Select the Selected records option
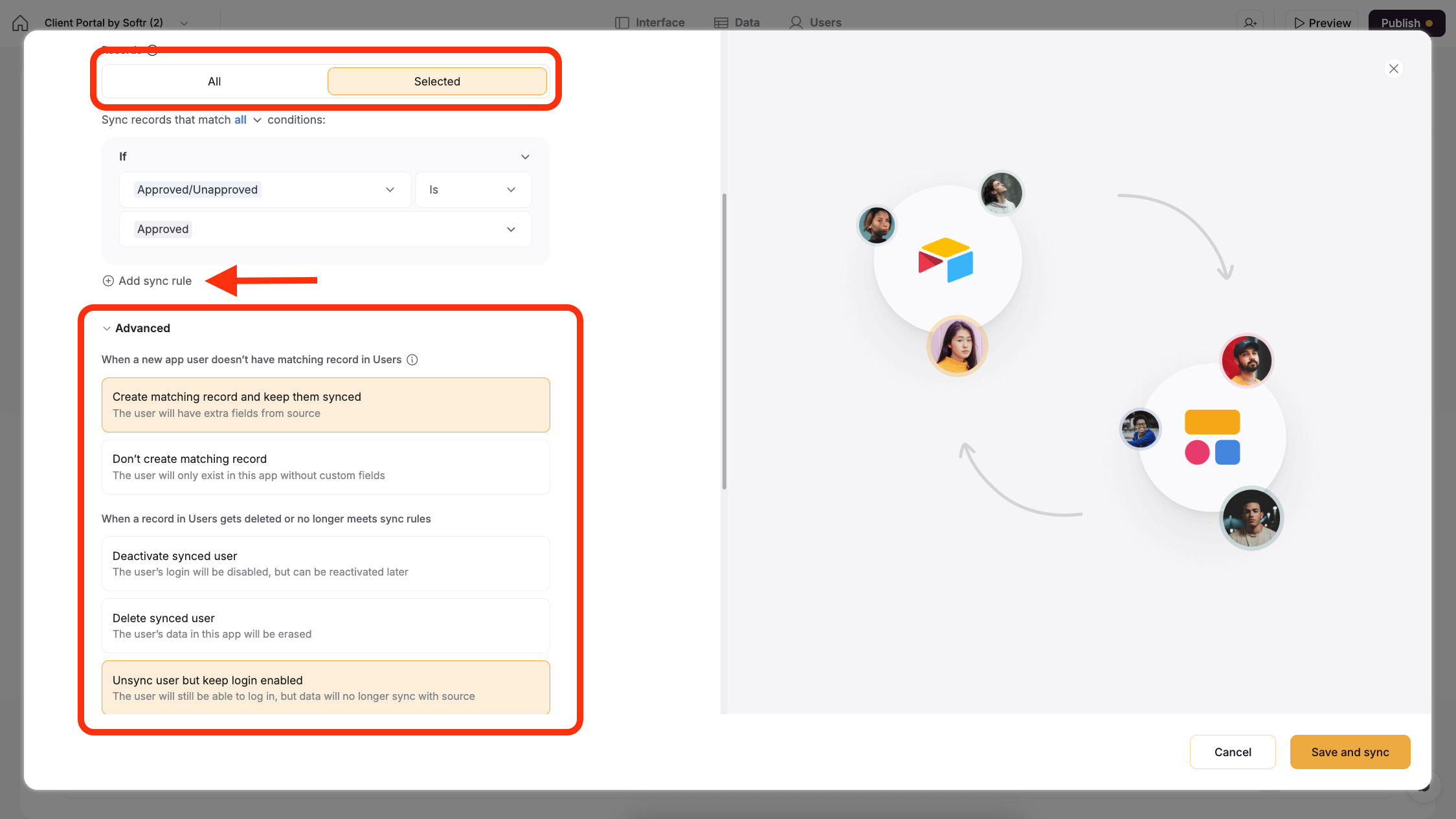1456x819 pixels. tap(437, 82)
